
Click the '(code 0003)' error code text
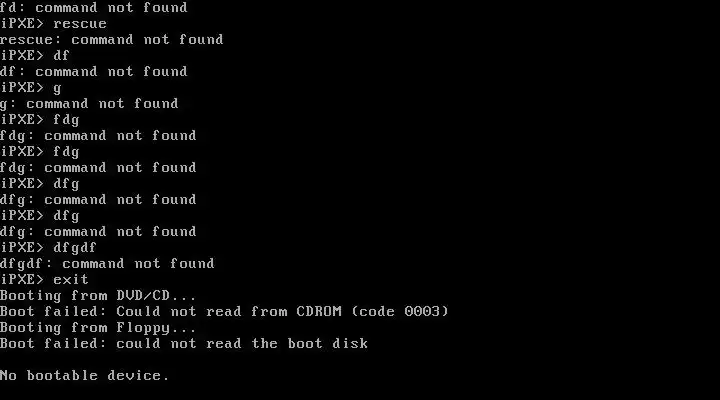400,311
